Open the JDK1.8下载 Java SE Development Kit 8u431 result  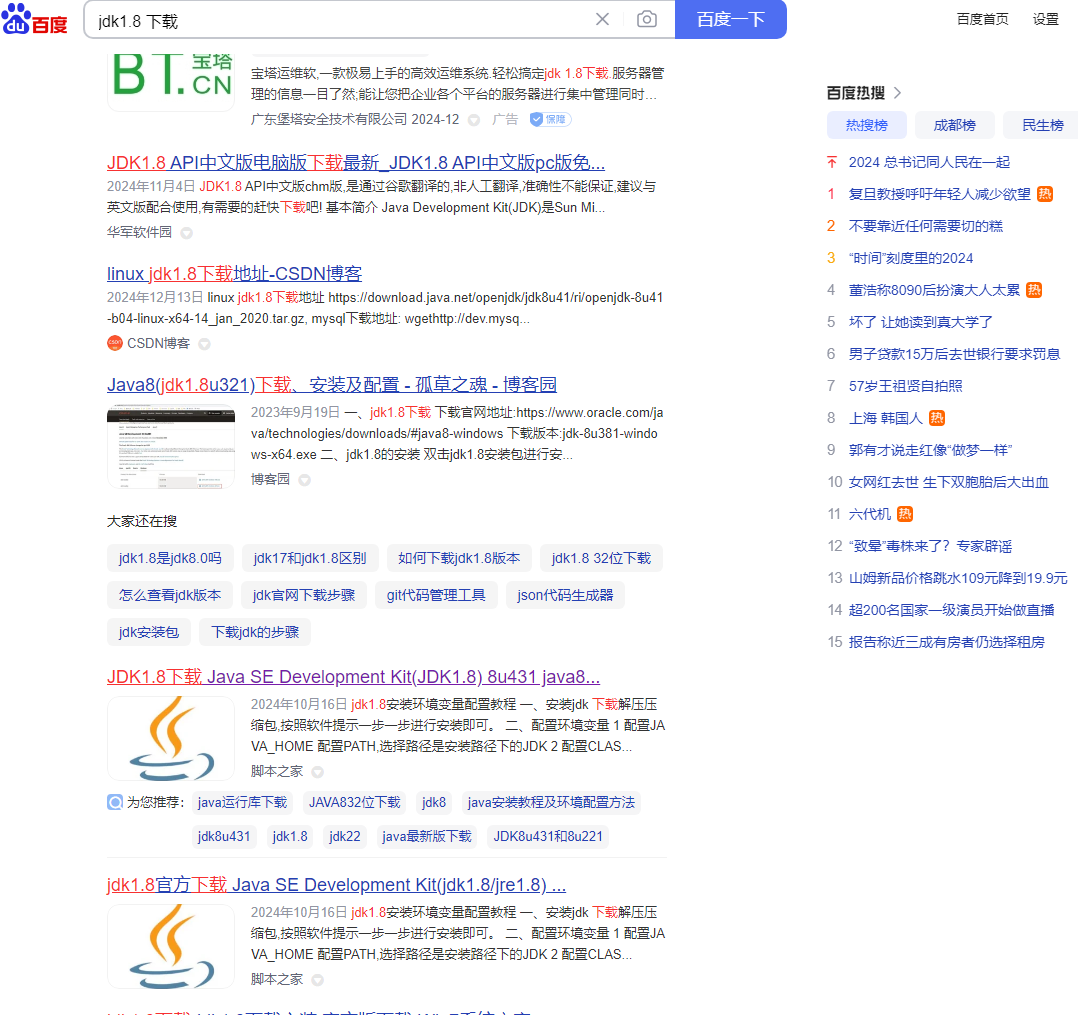click(x=353, y=677)
